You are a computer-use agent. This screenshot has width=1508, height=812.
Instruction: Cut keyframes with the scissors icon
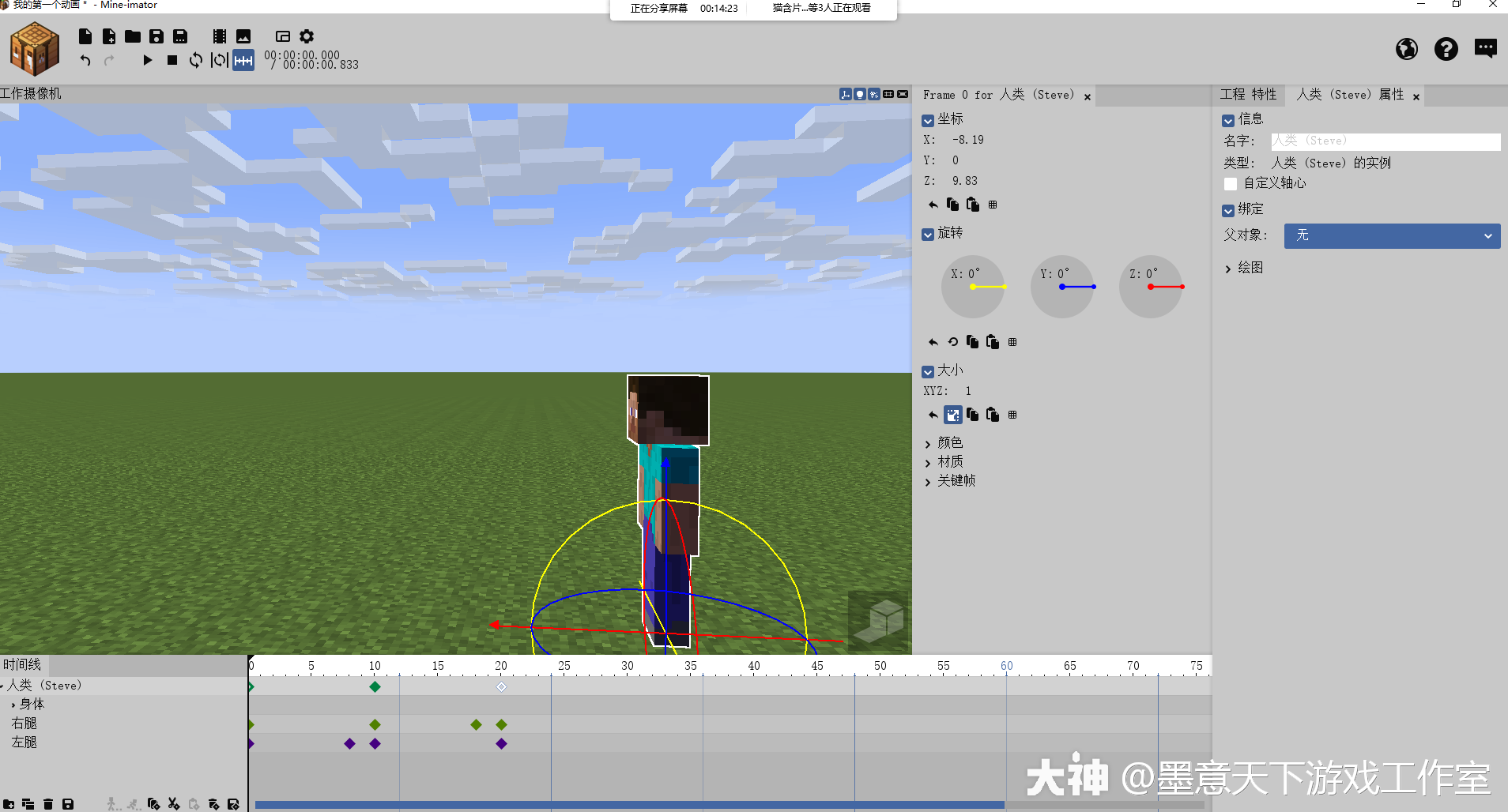coord(174,804)
